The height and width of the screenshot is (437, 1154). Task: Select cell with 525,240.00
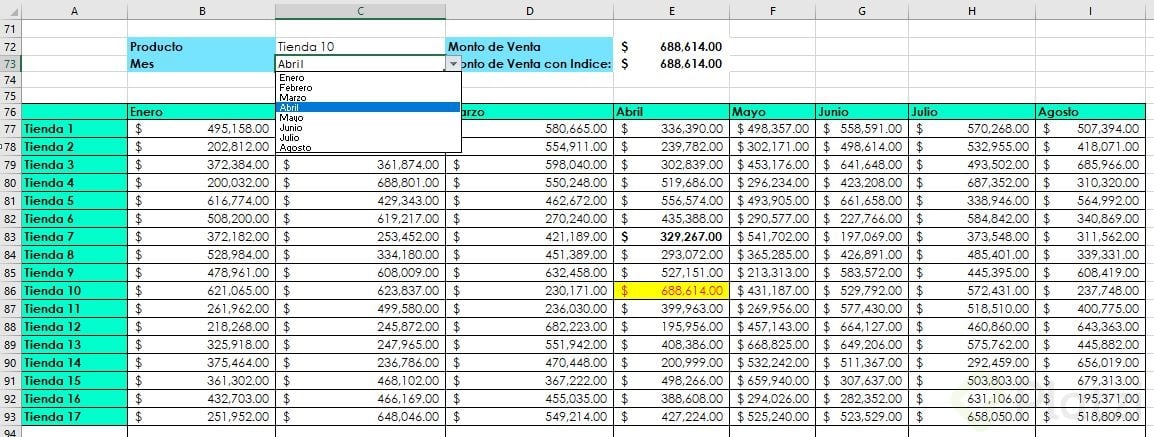(772, 416)
